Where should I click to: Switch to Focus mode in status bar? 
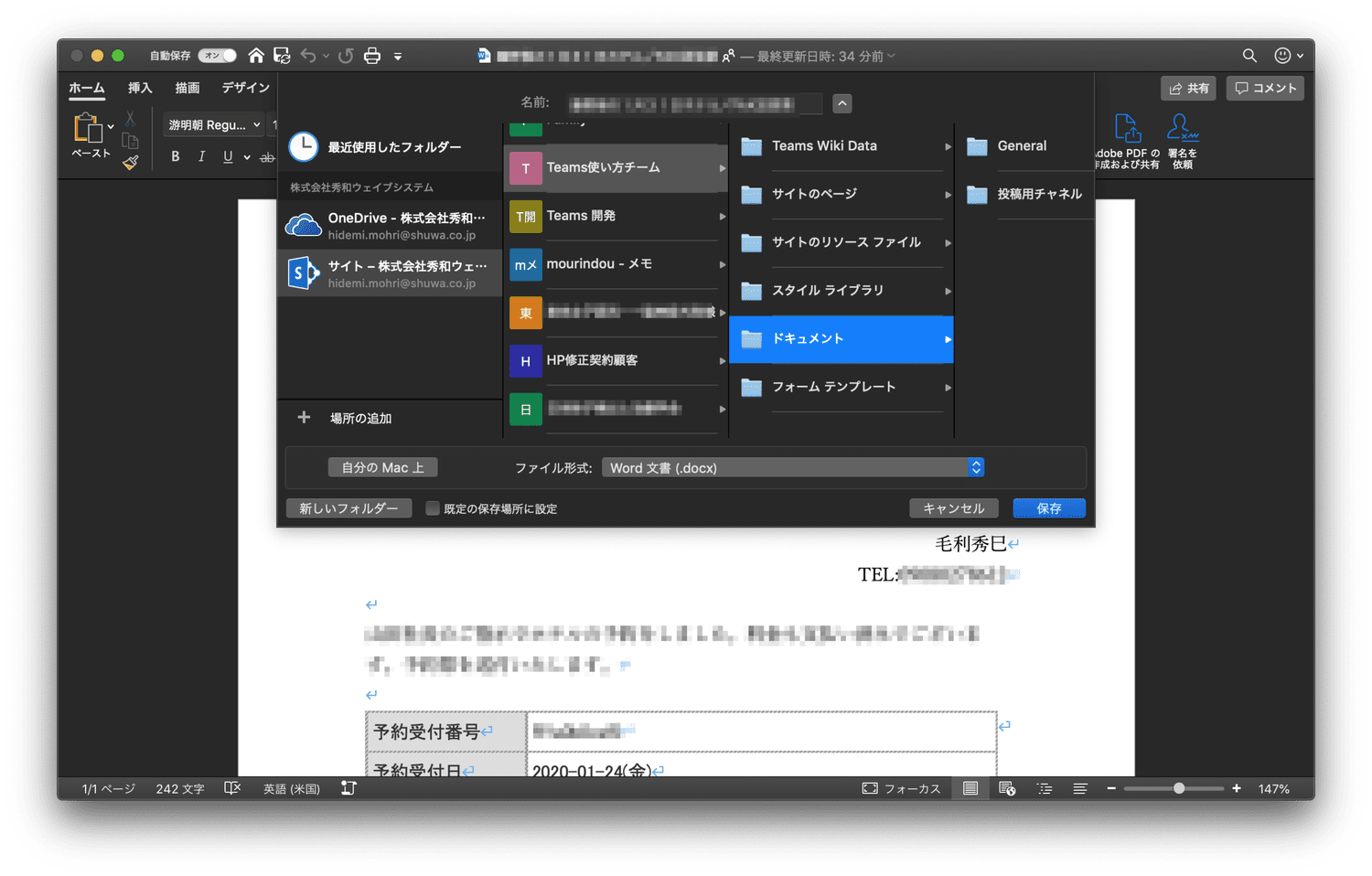click(x=902, y=788)
